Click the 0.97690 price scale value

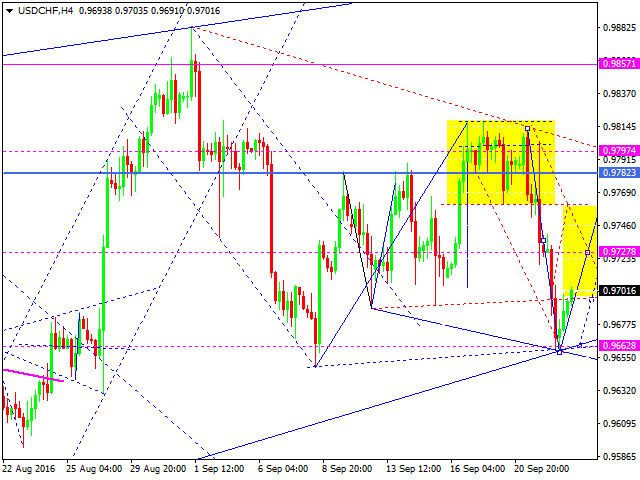(619, 192)
